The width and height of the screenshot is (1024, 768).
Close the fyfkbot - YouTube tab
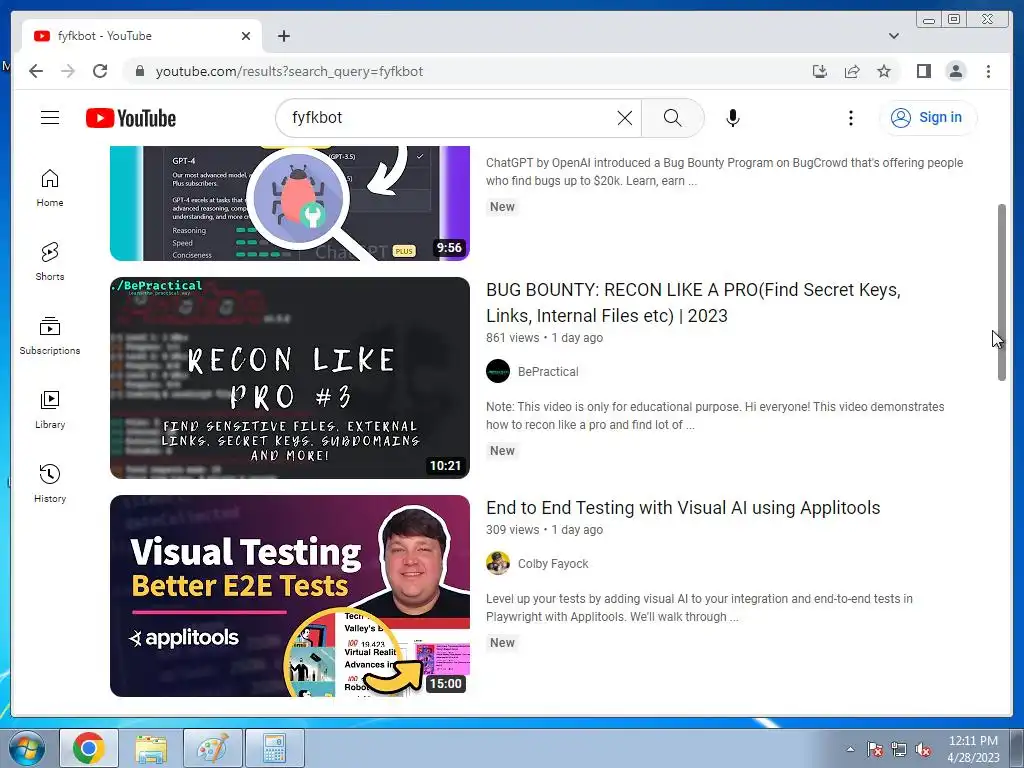(x=246, y=36)
